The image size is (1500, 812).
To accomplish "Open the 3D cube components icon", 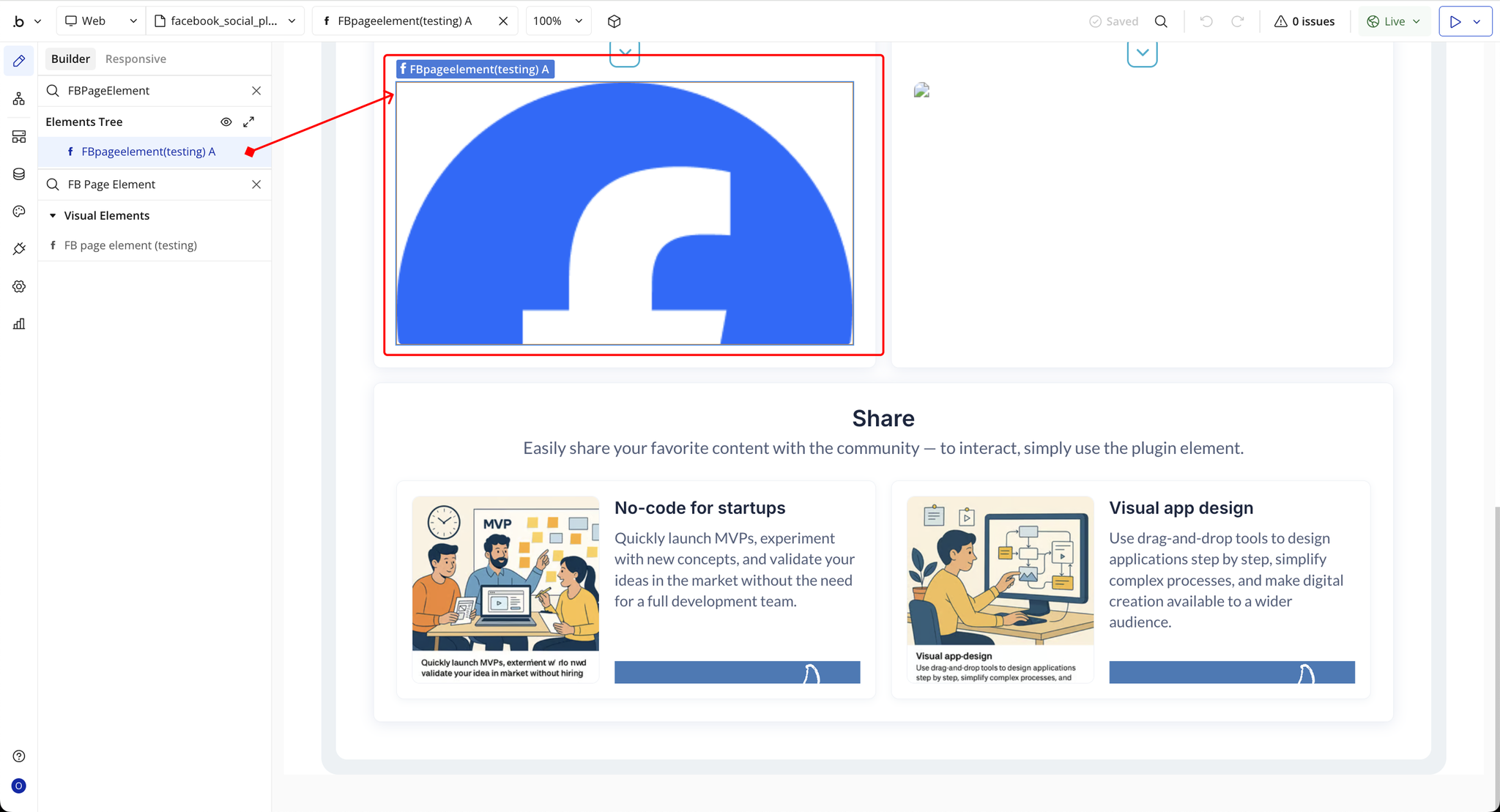I will (614, 21).
